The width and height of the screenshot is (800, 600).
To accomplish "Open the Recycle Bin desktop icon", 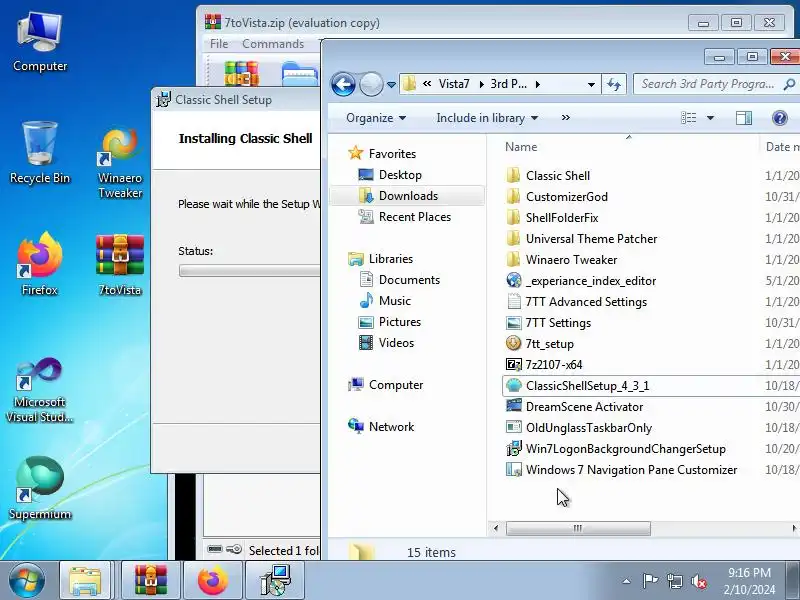I will (x=40, y=153).
